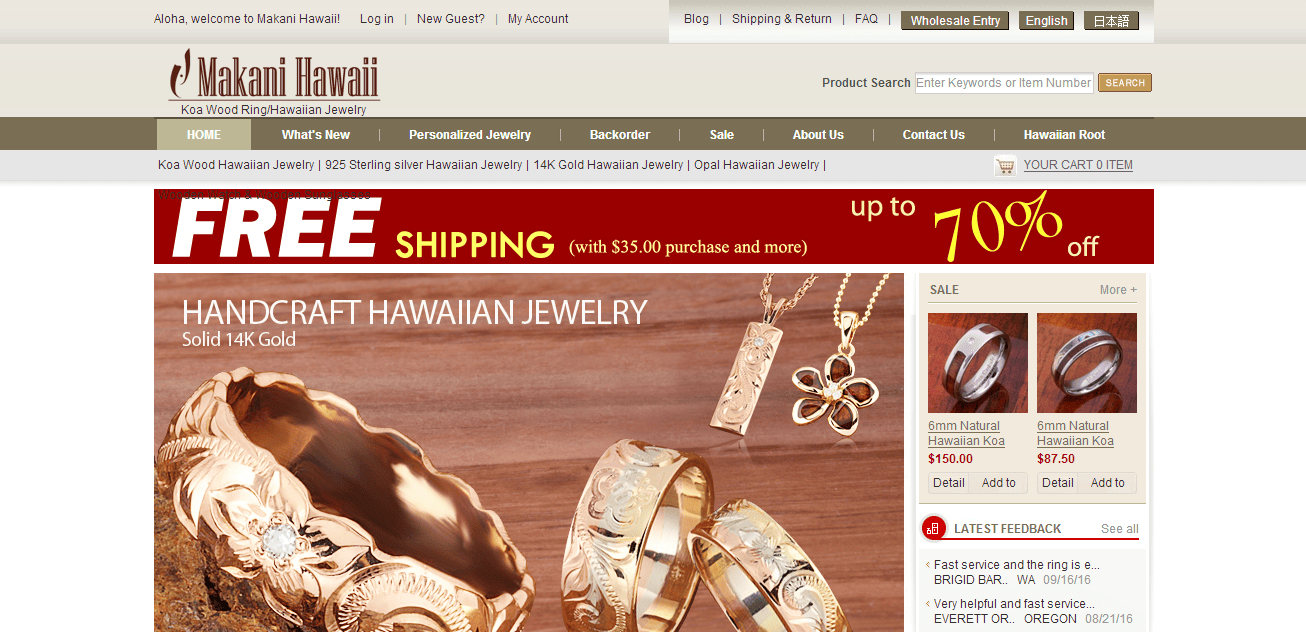Expand the Sale section with More +
The width and height of the screenshot is (1306, 632).
coord(1118,290)
